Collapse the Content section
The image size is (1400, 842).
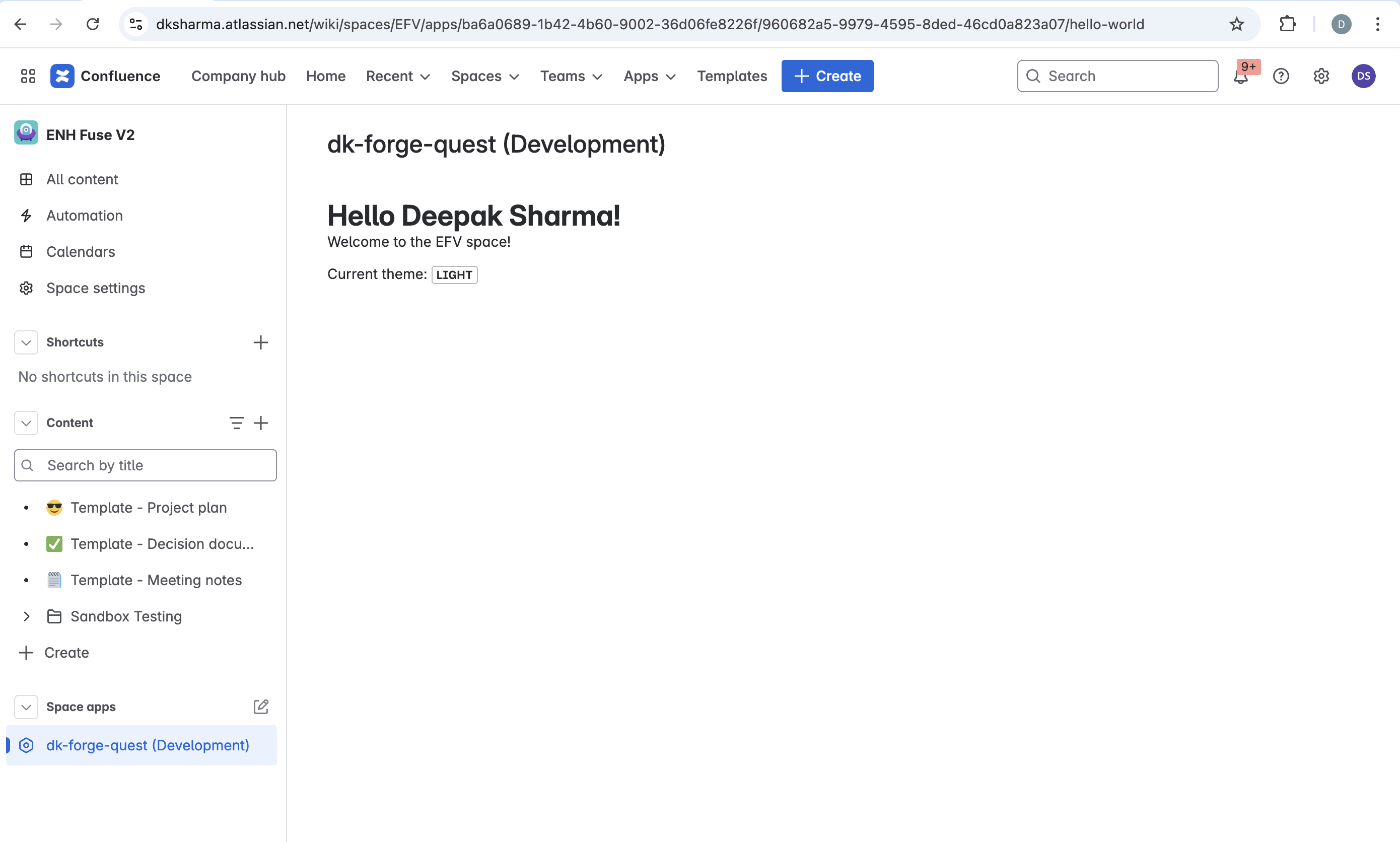pos(26,423)
